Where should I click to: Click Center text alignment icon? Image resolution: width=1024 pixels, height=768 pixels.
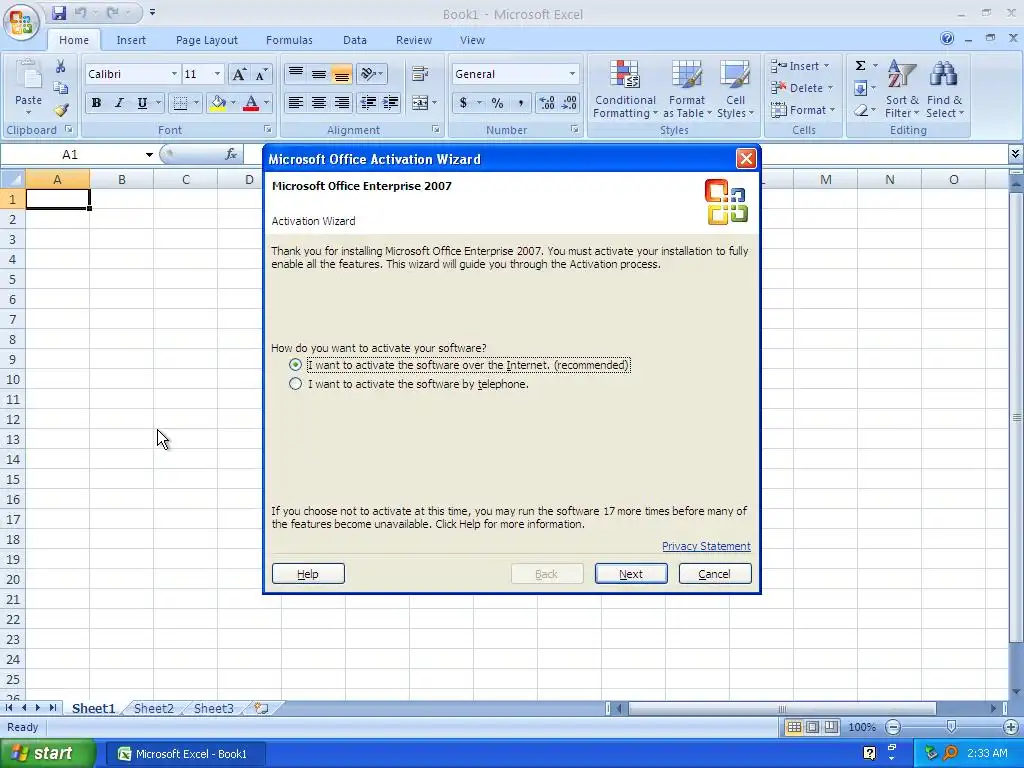coord(319,103)
